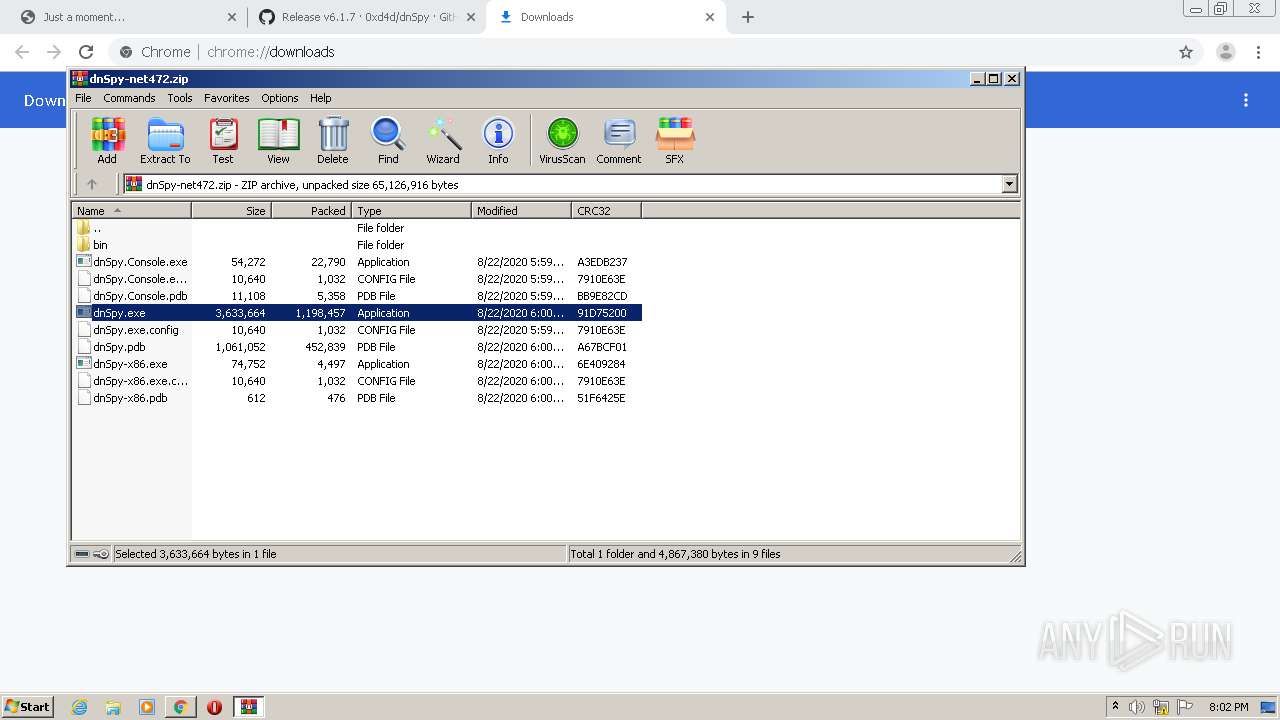The height and width of the screenshot is (720, 1280).
Task: Click the WinRAR taskbar button
Action: (248, 707)
